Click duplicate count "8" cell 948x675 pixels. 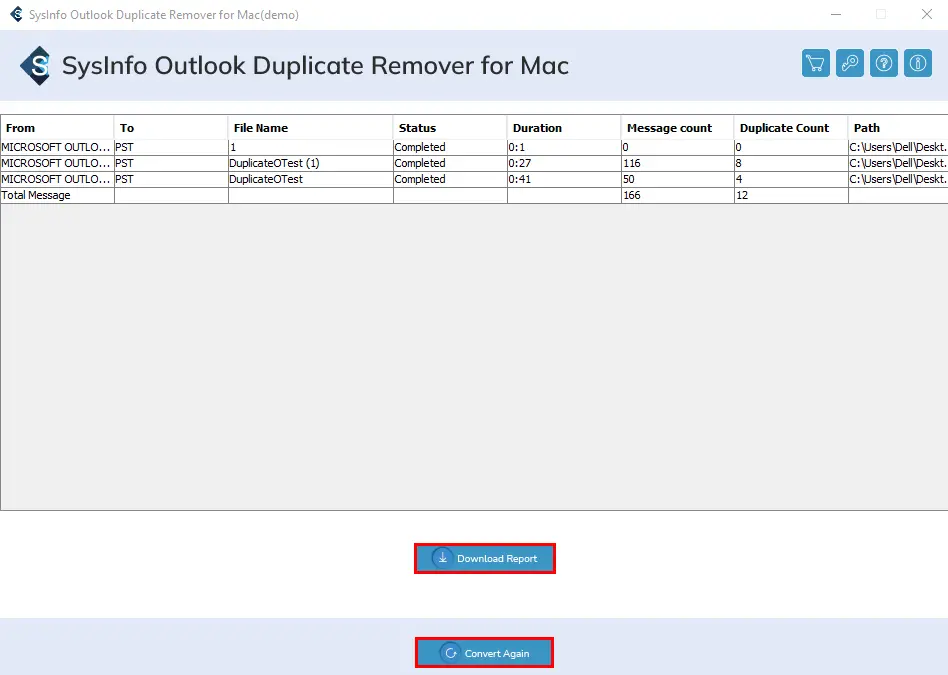tap(791, 163)
